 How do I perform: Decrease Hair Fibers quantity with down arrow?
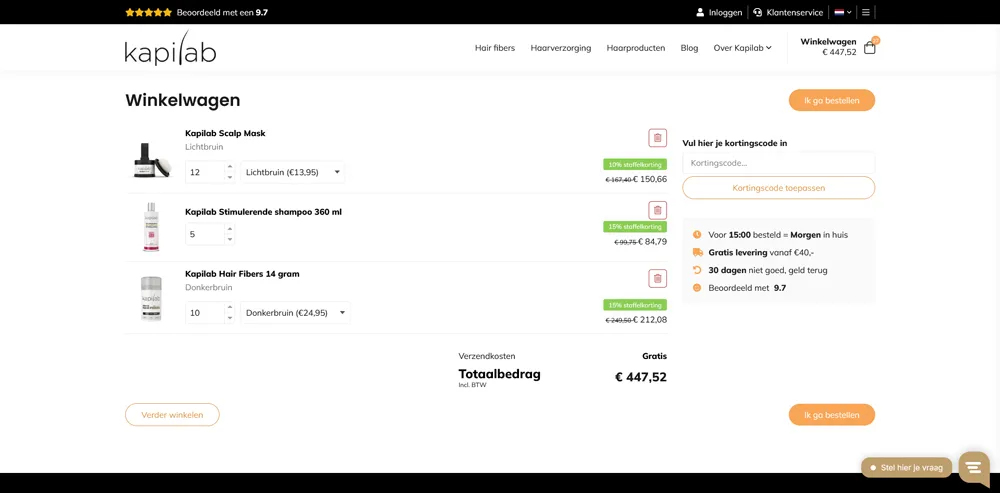point(230,318)
